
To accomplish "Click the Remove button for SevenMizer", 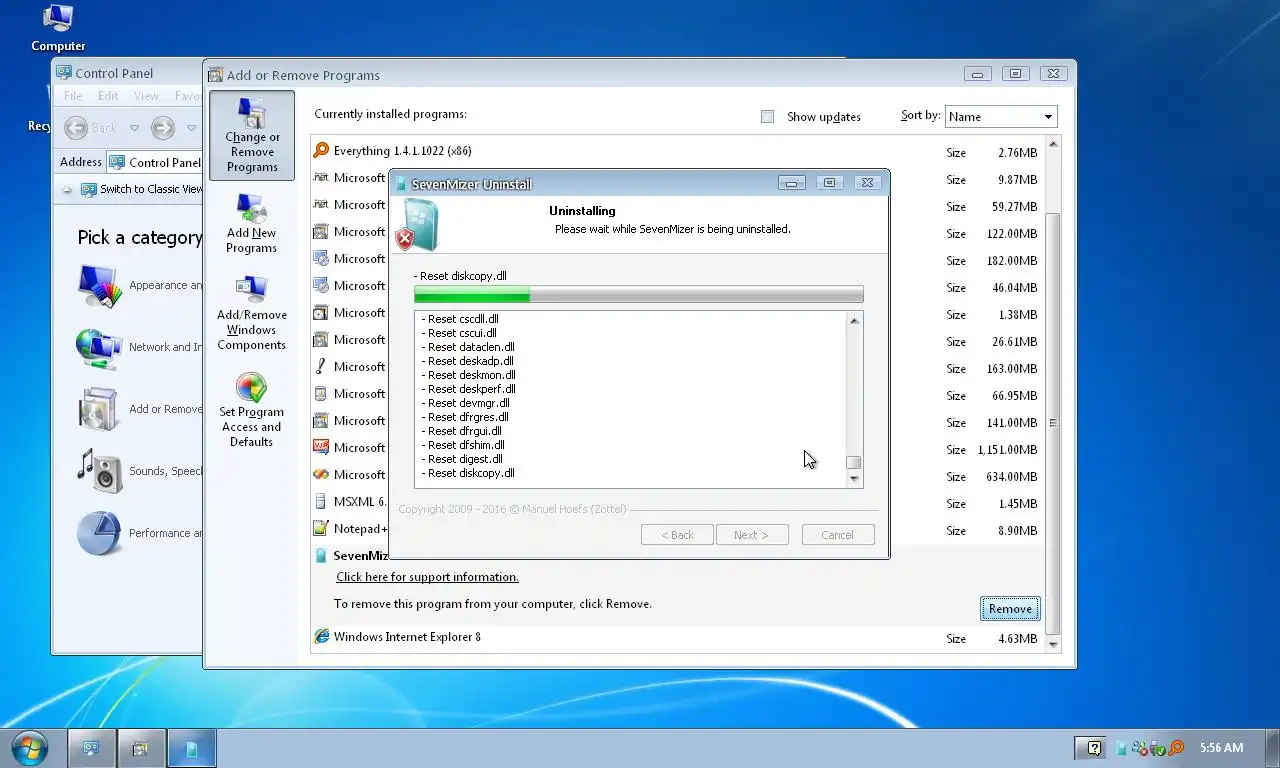I will coord(1010,609).
